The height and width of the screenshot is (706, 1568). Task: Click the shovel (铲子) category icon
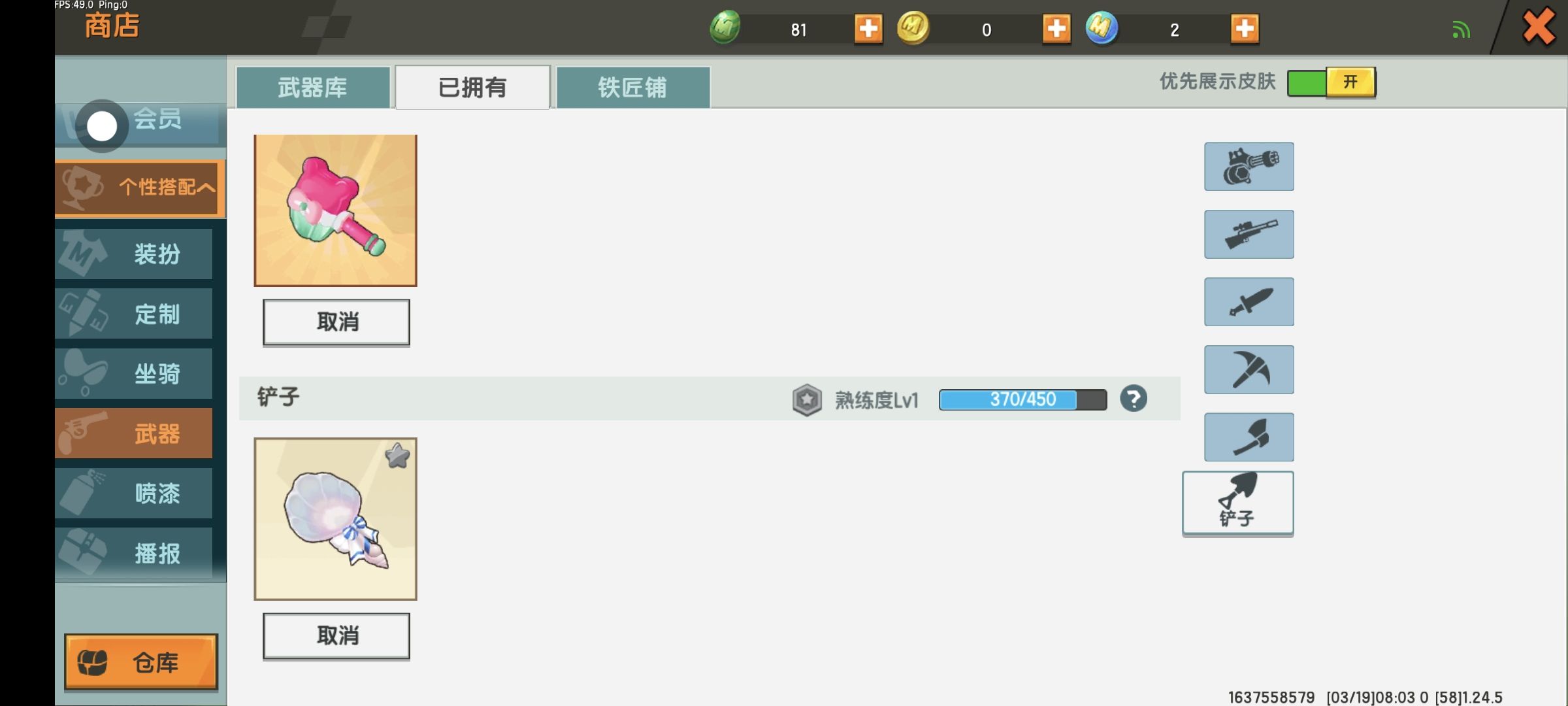pyautogui.click(x=1237, y=503)
